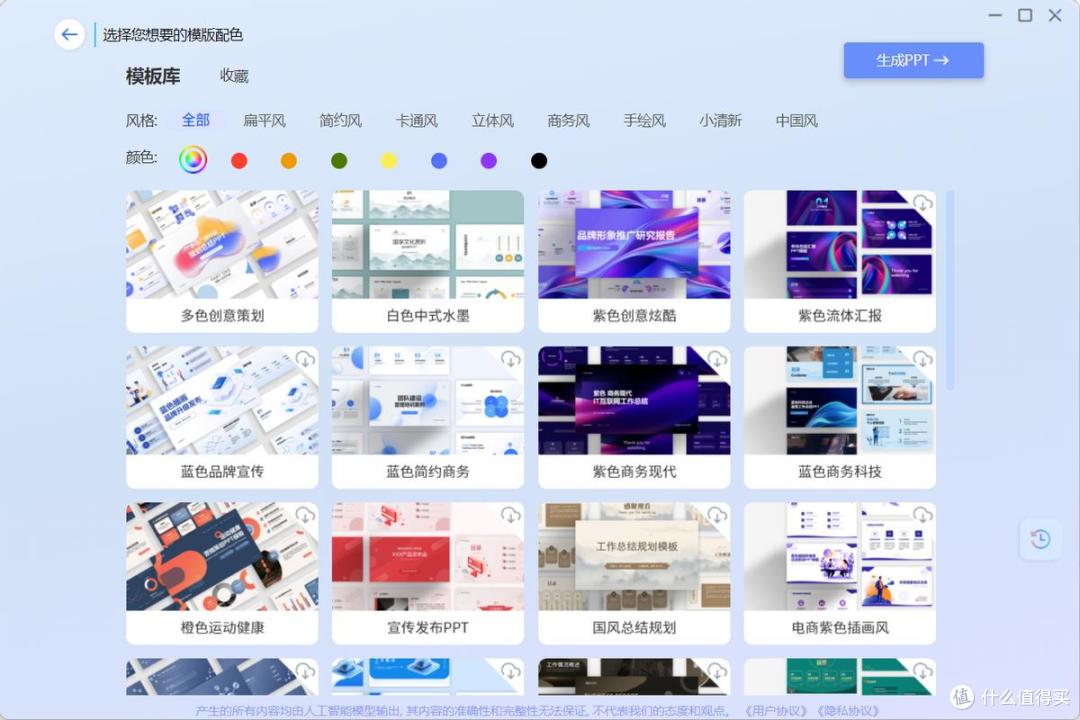Filter templates by 商务风 style
Viewport: 1080px width, 720px height.
[x=568, y=121]
